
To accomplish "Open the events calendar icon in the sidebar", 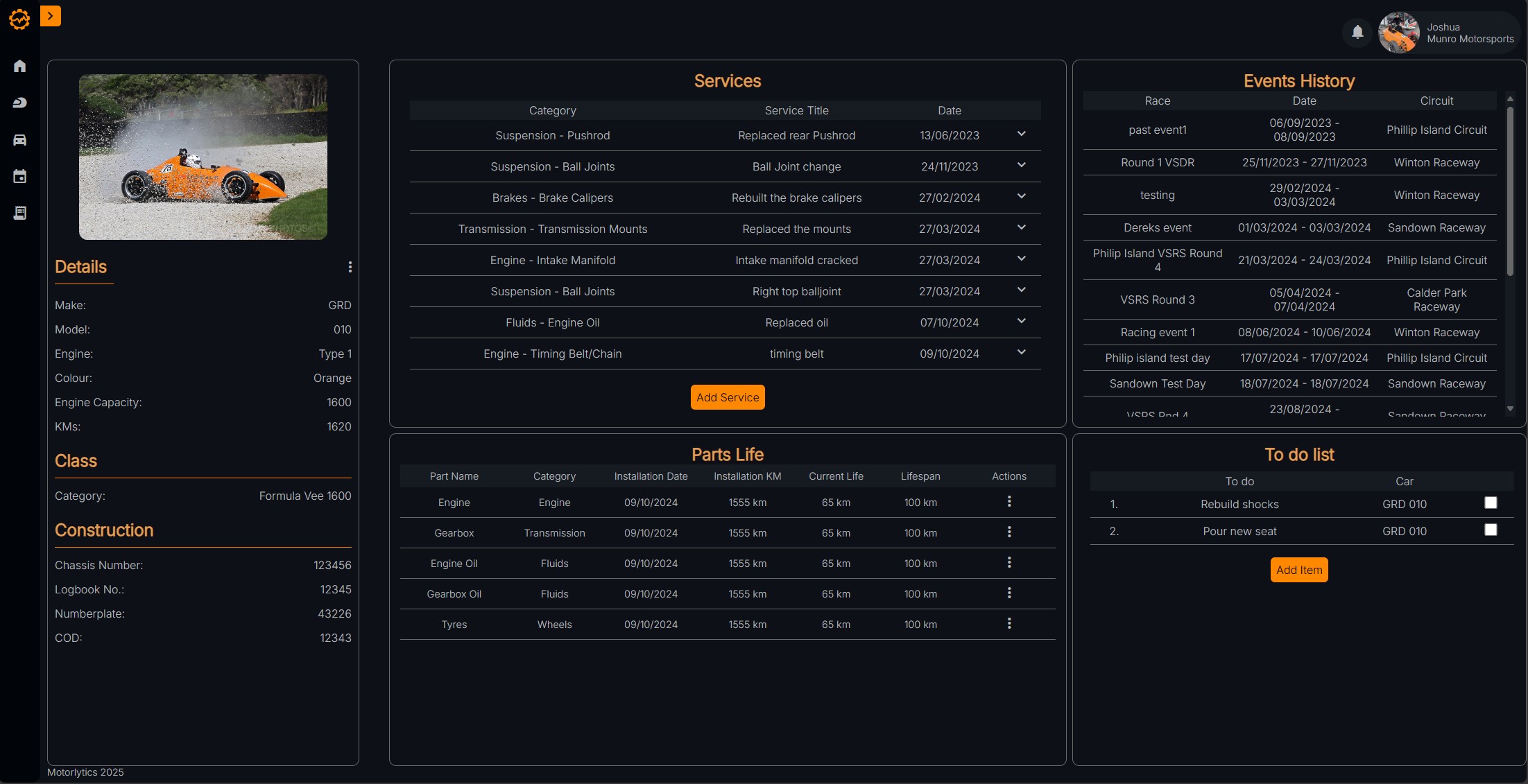I will point(20,176).
